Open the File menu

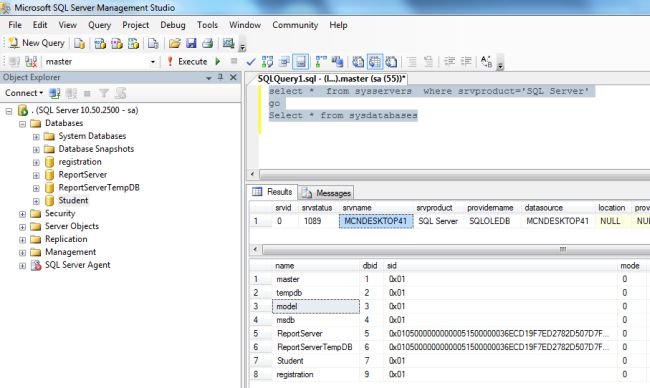(x=15, y=25)
